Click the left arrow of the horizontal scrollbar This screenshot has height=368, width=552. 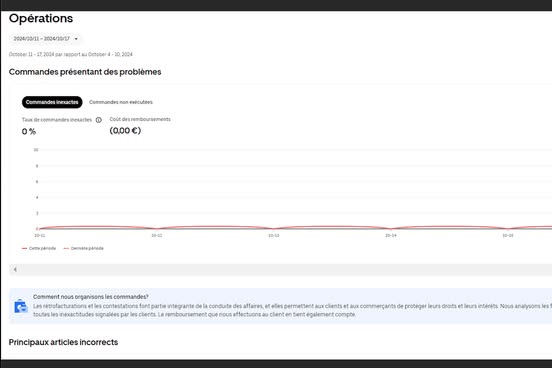(x=15, y=269)
